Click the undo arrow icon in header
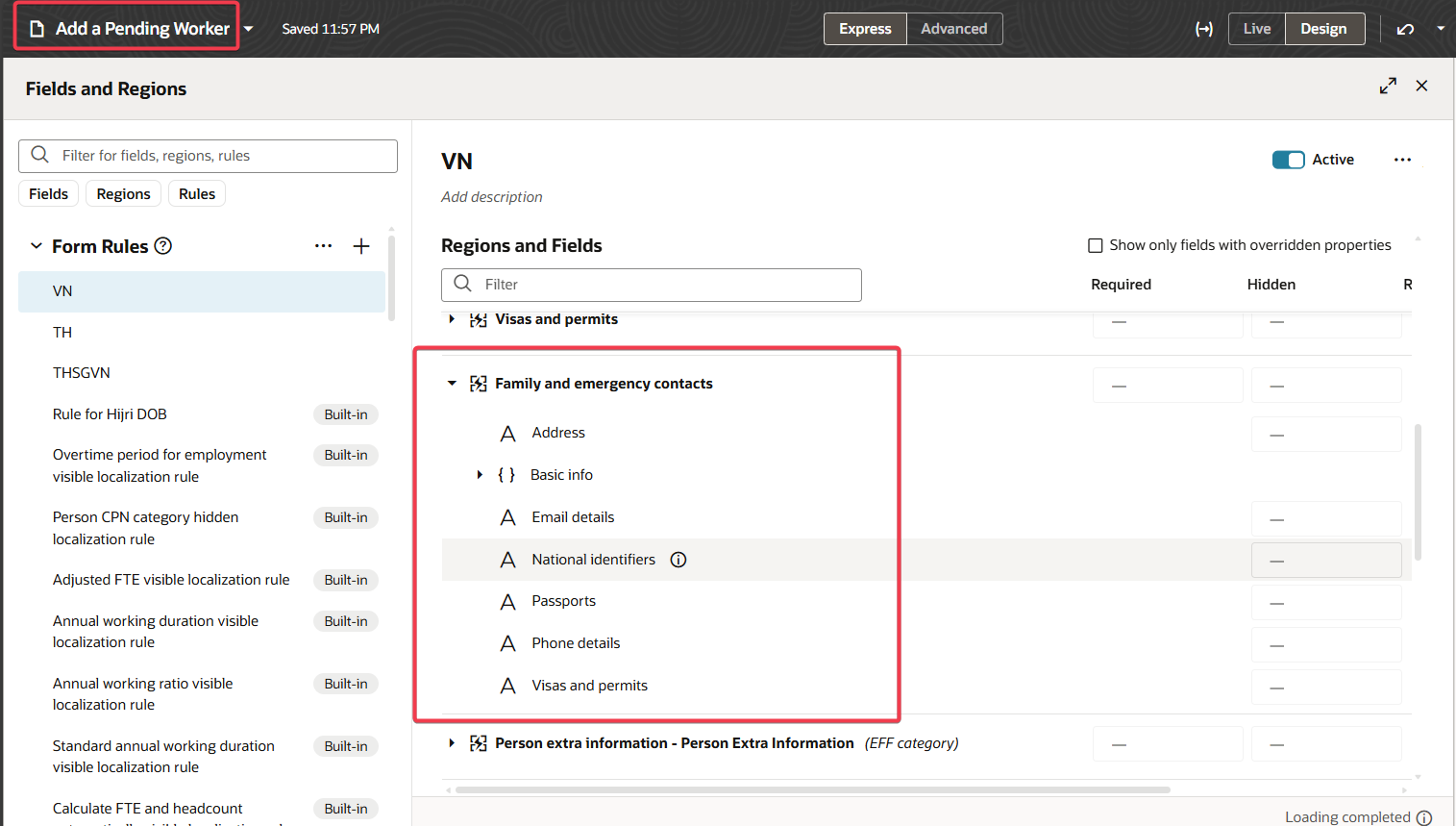Image resolution: width=1456 pixels, height=826 pixels. pos(1405,29)
